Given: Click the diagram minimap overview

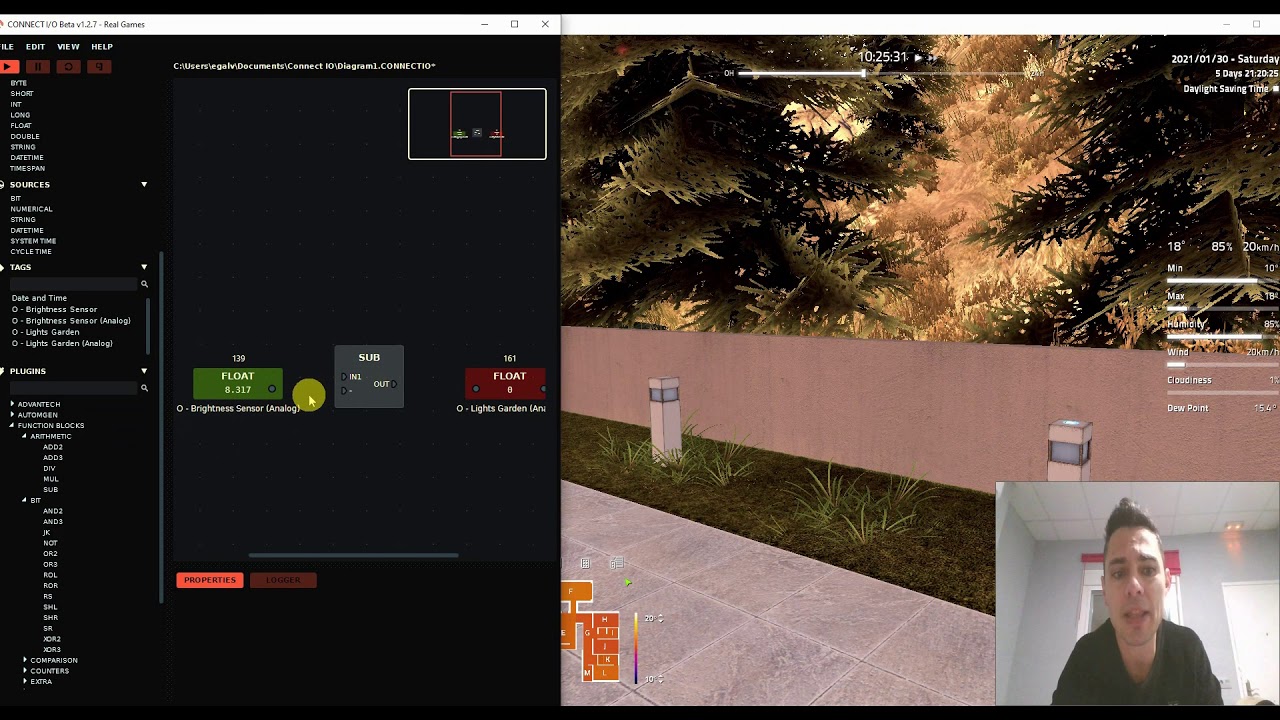Looking at the screenshot, I should click(477, 124).
